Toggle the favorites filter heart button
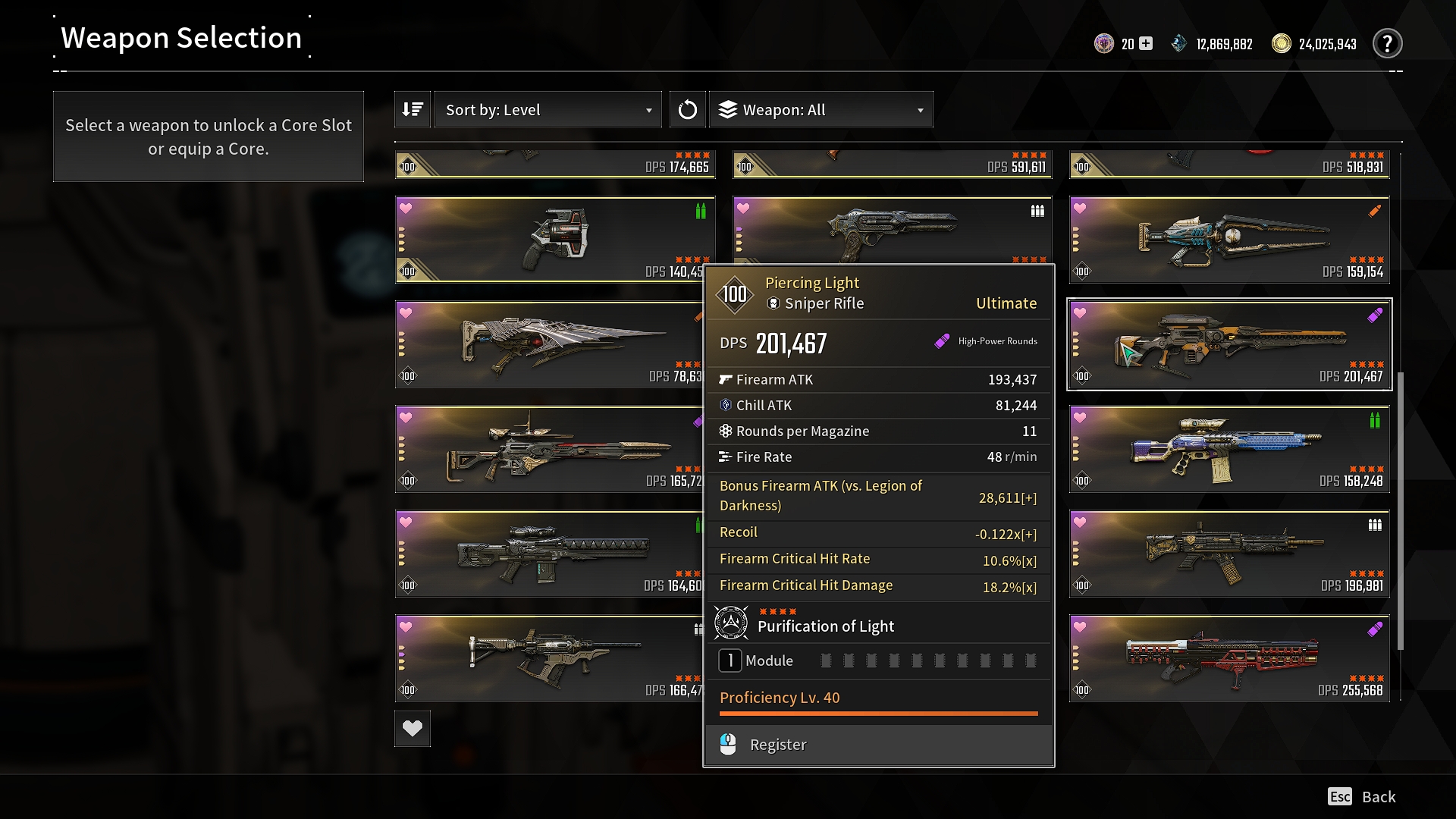 pyautogui.click(x=413, y=729)
